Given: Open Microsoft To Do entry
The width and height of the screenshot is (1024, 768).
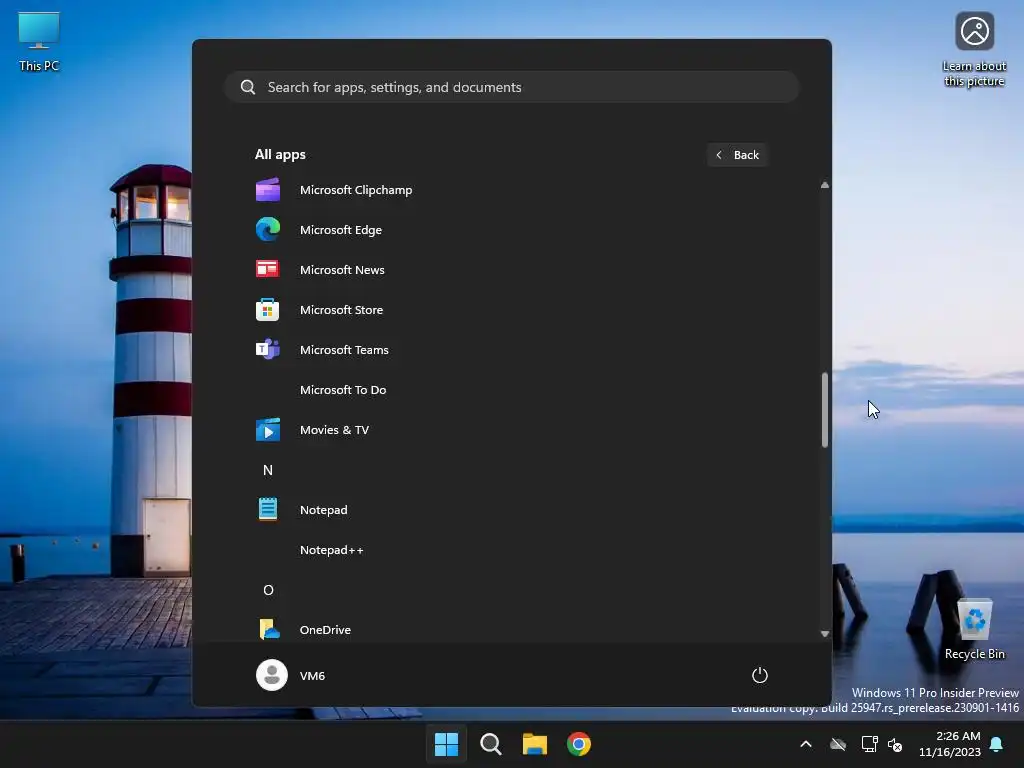Looking at the screenshot, I should click(343, 390).
